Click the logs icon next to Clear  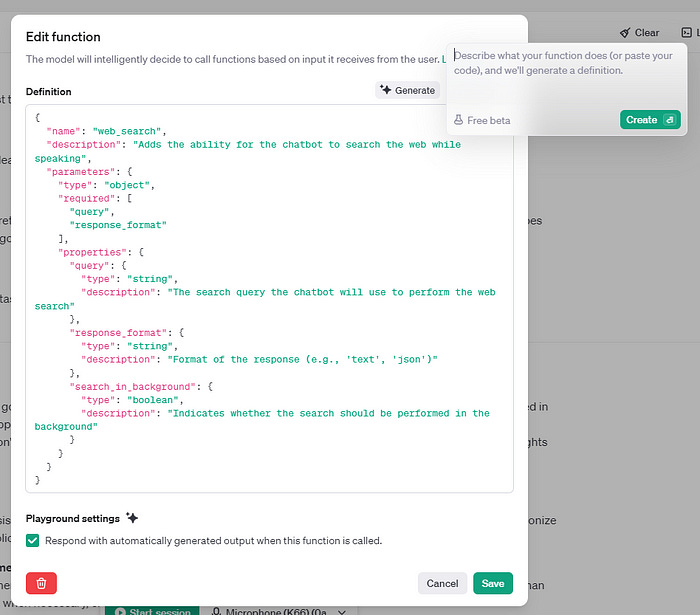pos(686,32)
